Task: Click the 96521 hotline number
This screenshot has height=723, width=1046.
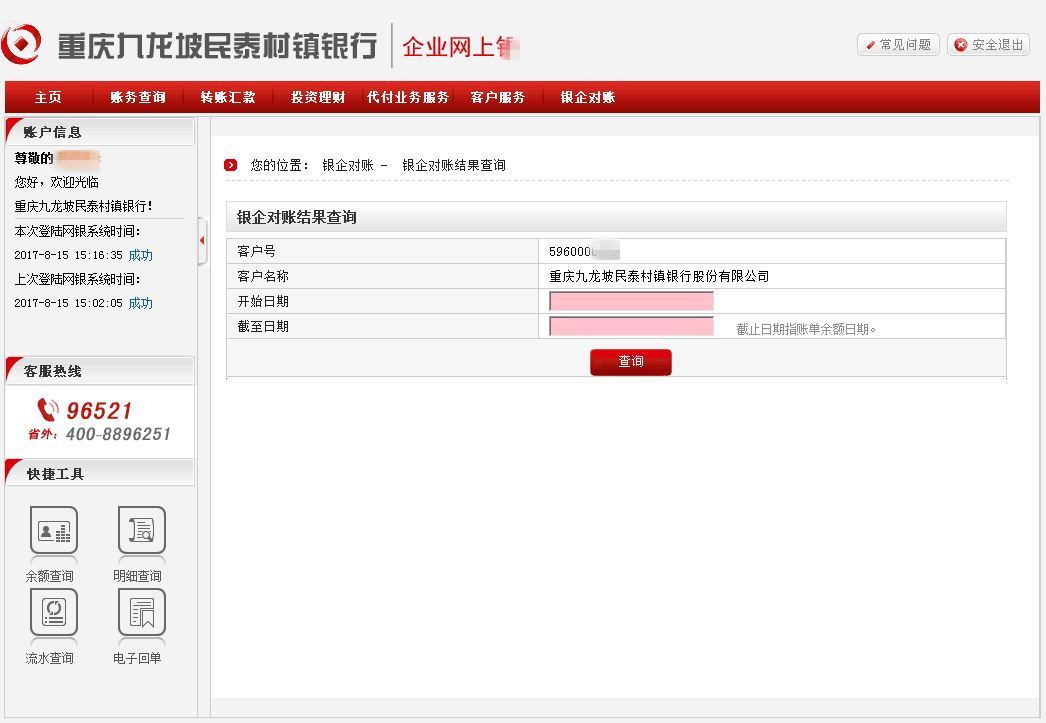Action: pos(99,411)
